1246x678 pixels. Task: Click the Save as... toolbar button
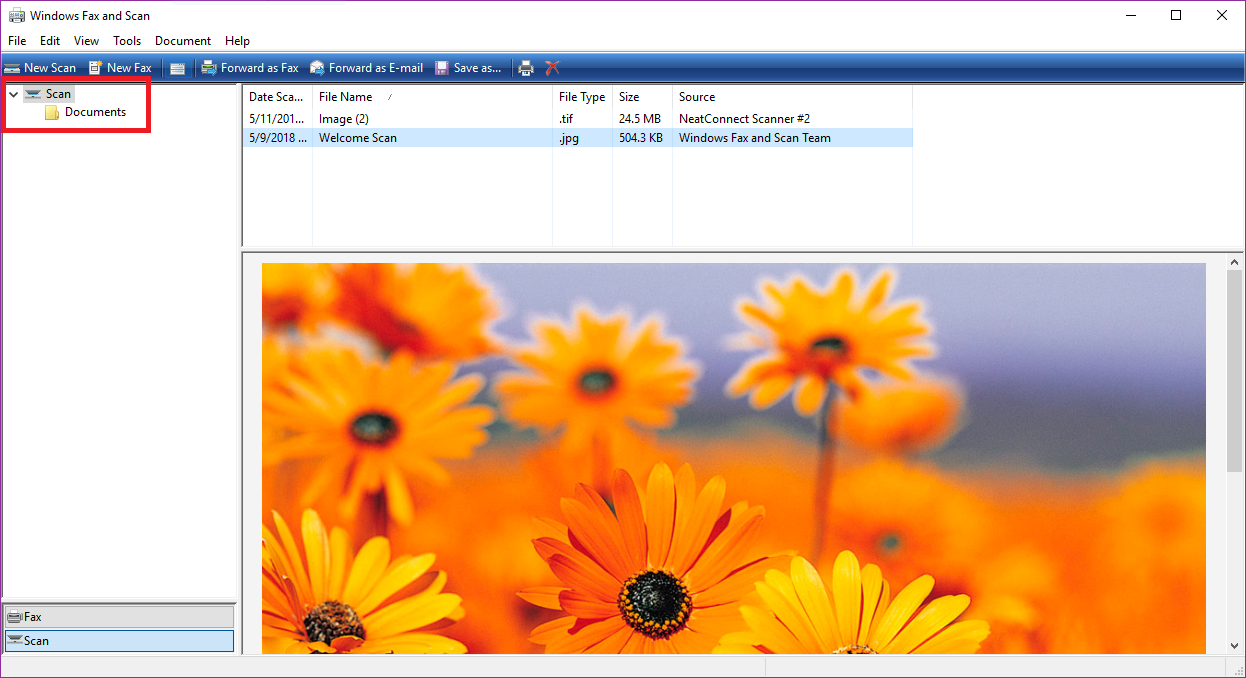pos(468,68)
